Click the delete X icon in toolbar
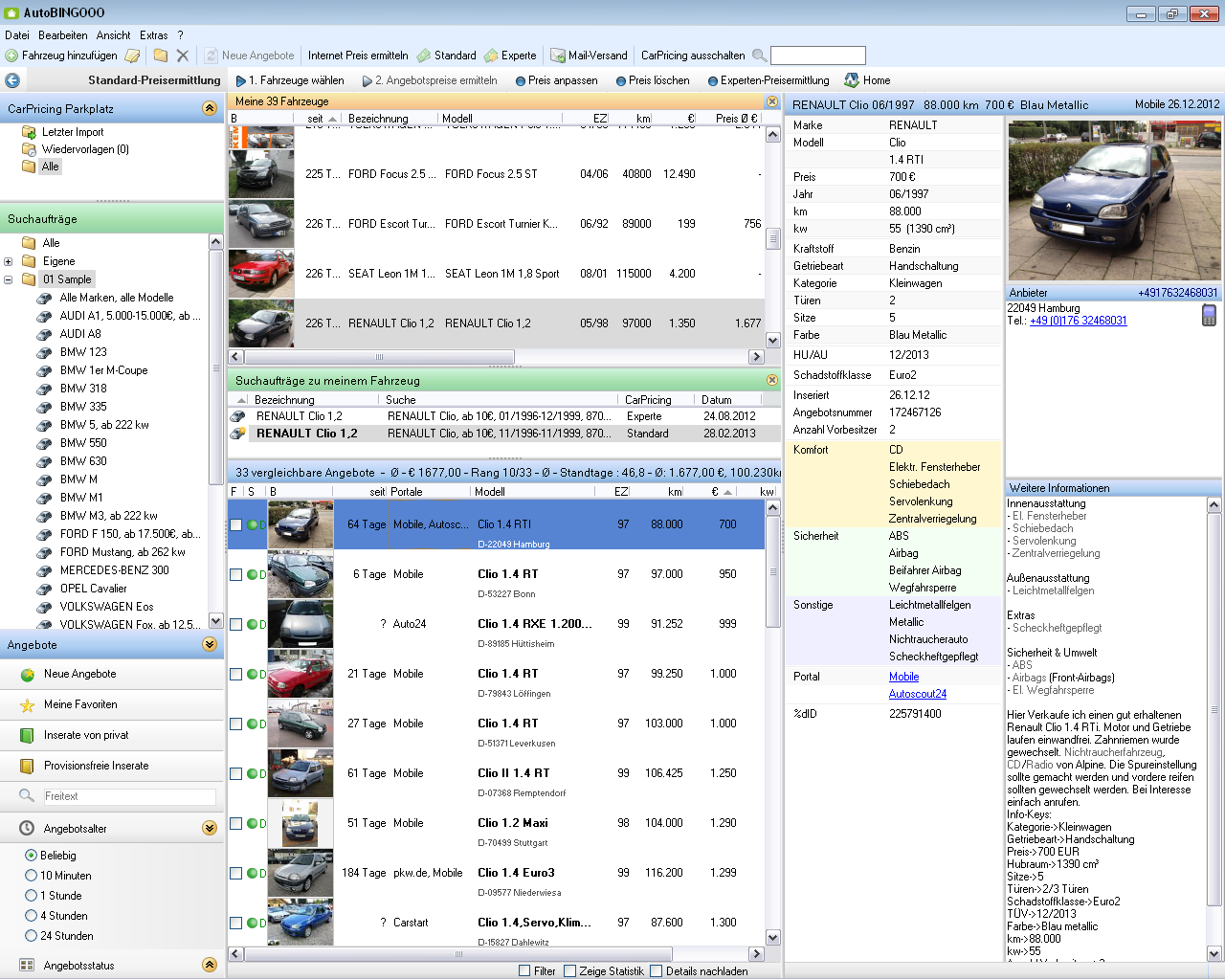Screen dimensions: 1225x980 pos(183,56)
